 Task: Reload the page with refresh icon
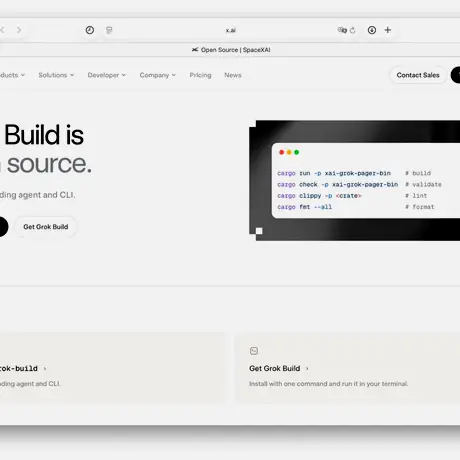(x=353, y=30)
